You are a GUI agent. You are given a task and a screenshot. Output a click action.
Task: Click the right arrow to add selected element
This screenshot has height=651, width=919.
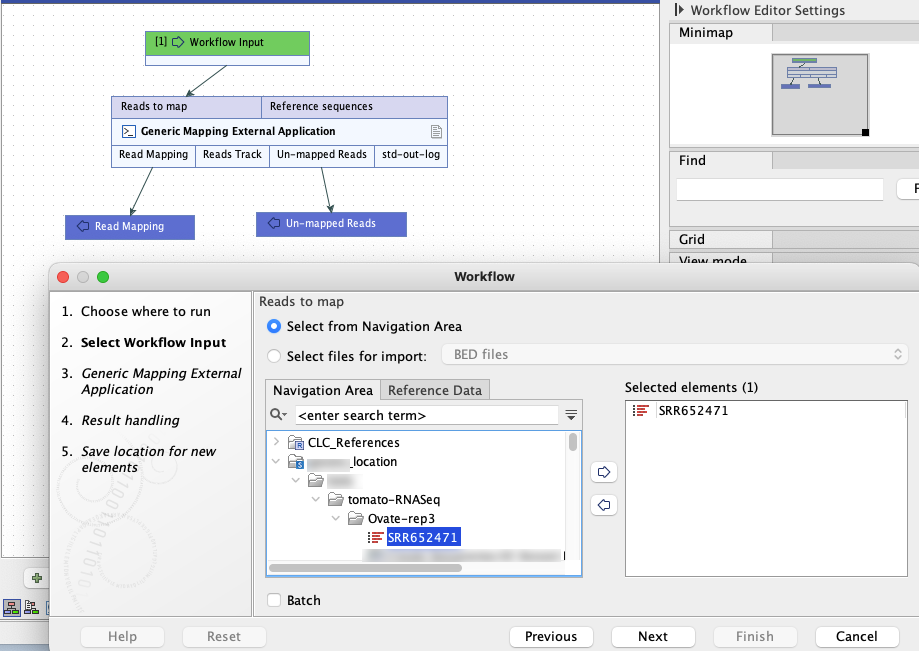click(603, 471)
